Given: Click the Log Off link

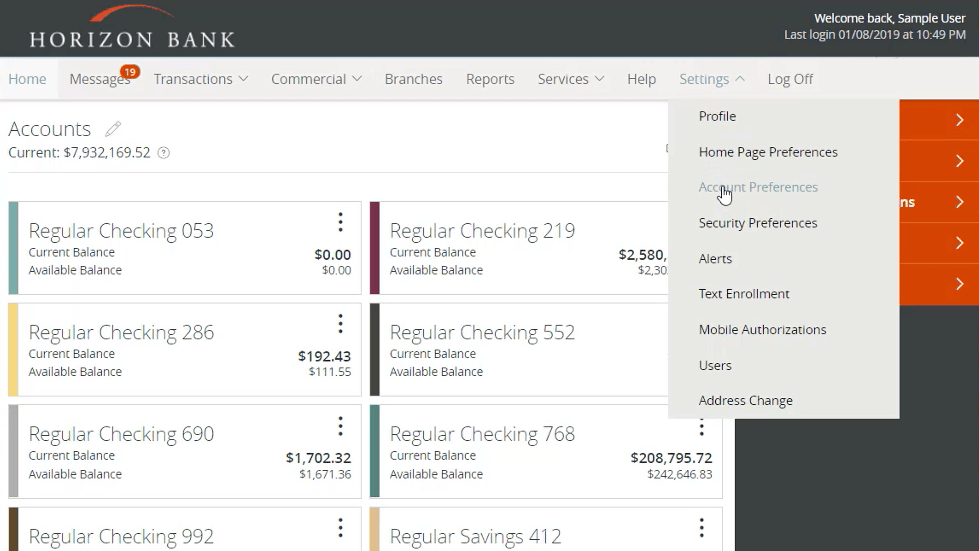Looking at the screenshot, I should pos(790,79).
